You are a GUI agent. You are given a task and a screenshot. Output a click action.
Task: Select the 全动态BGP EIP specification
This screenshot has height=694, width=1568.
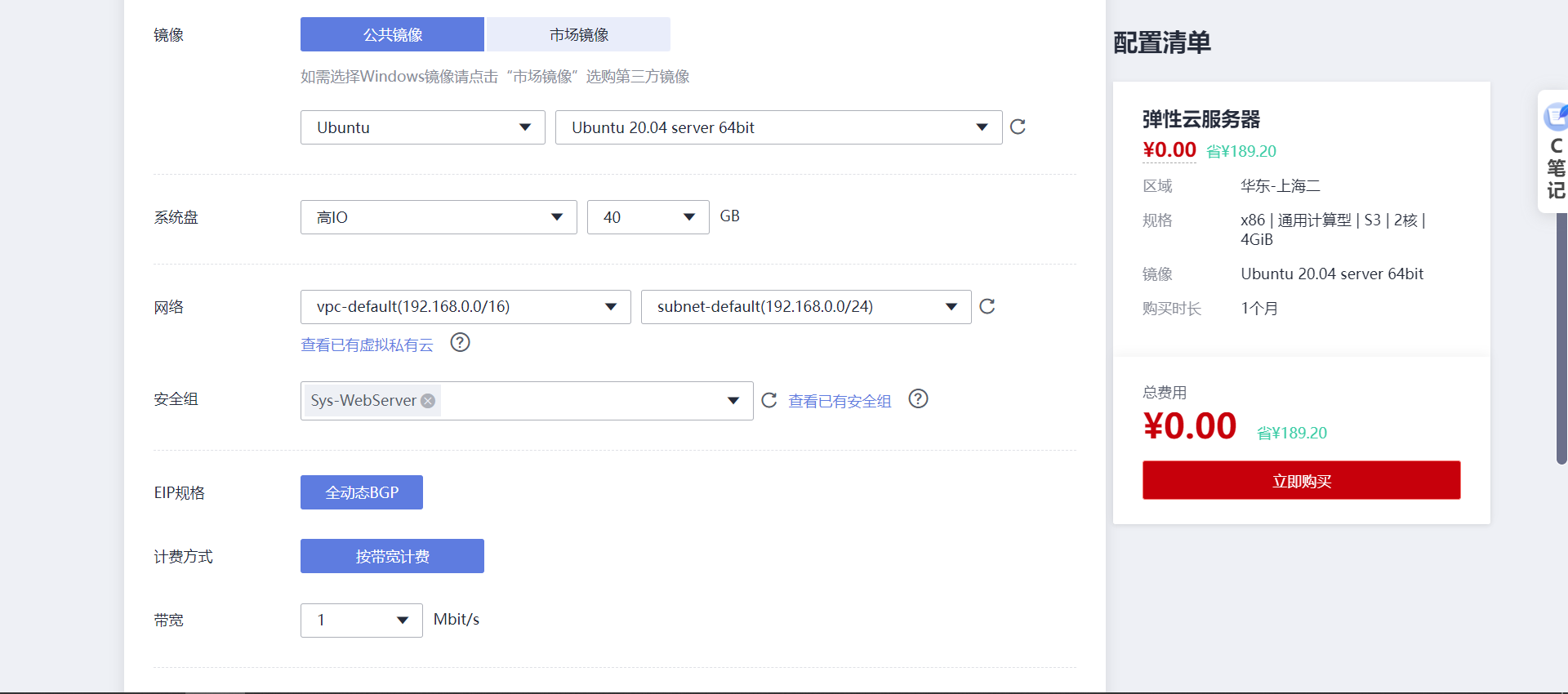361,492
